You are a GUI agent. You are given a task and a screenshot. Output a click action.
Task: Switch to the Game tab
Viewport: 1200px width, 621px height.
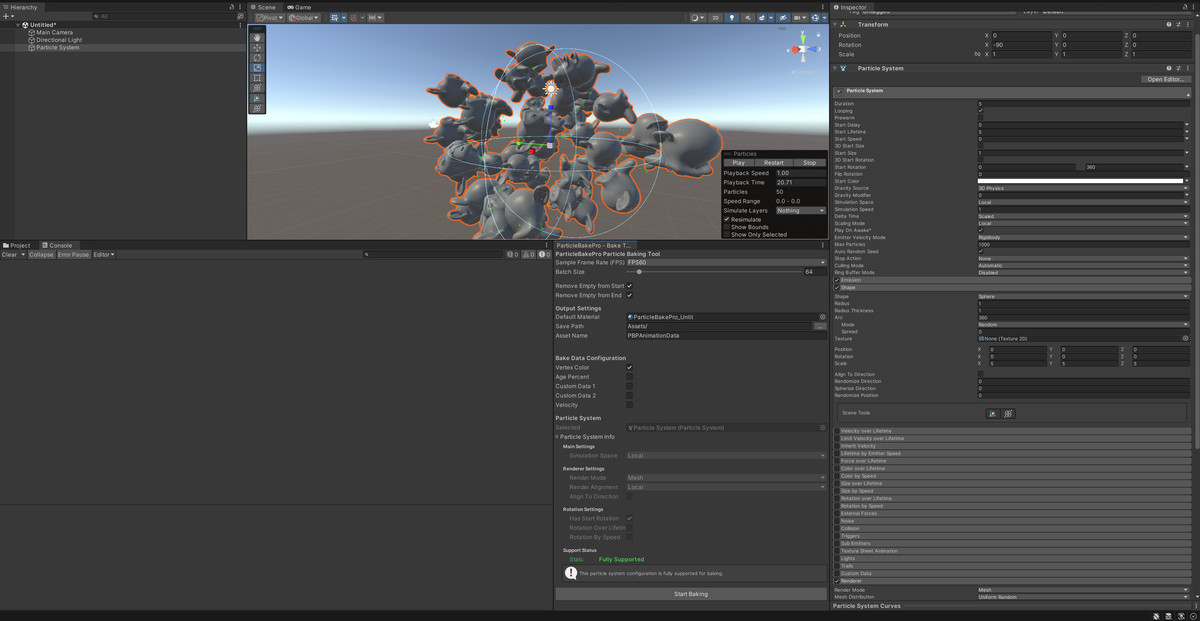coord(300,7)
